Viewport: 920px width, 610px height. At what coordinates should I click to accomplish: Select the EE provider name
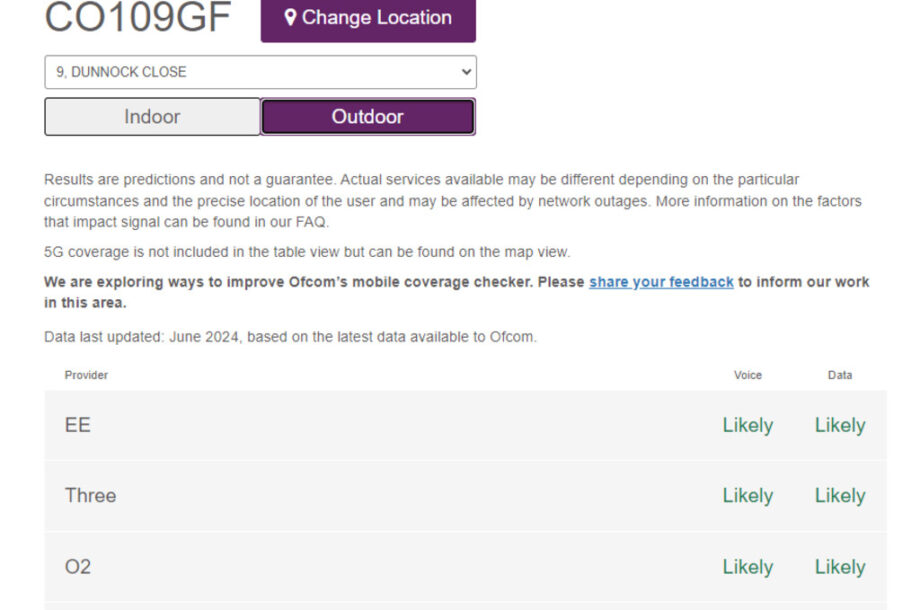click(x=77, y=425)
